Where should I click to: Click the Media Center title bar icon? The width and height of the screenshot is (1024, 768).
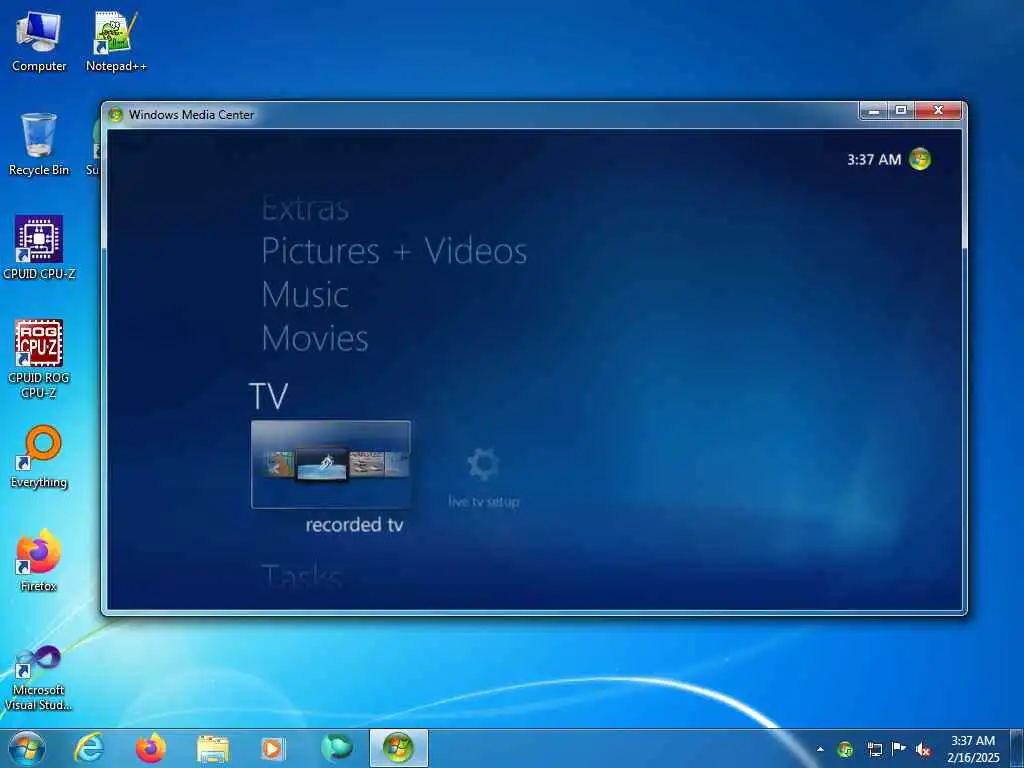coord(116,115)
